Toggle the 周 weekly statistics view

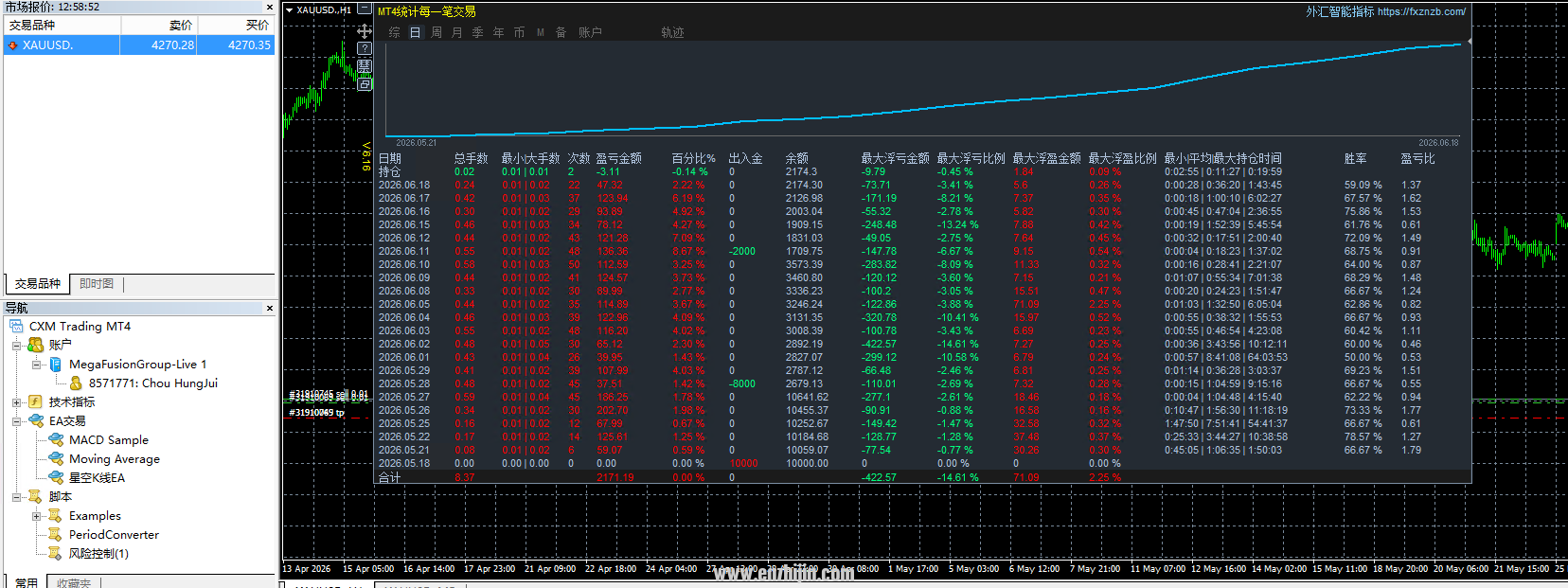(436, 32)
